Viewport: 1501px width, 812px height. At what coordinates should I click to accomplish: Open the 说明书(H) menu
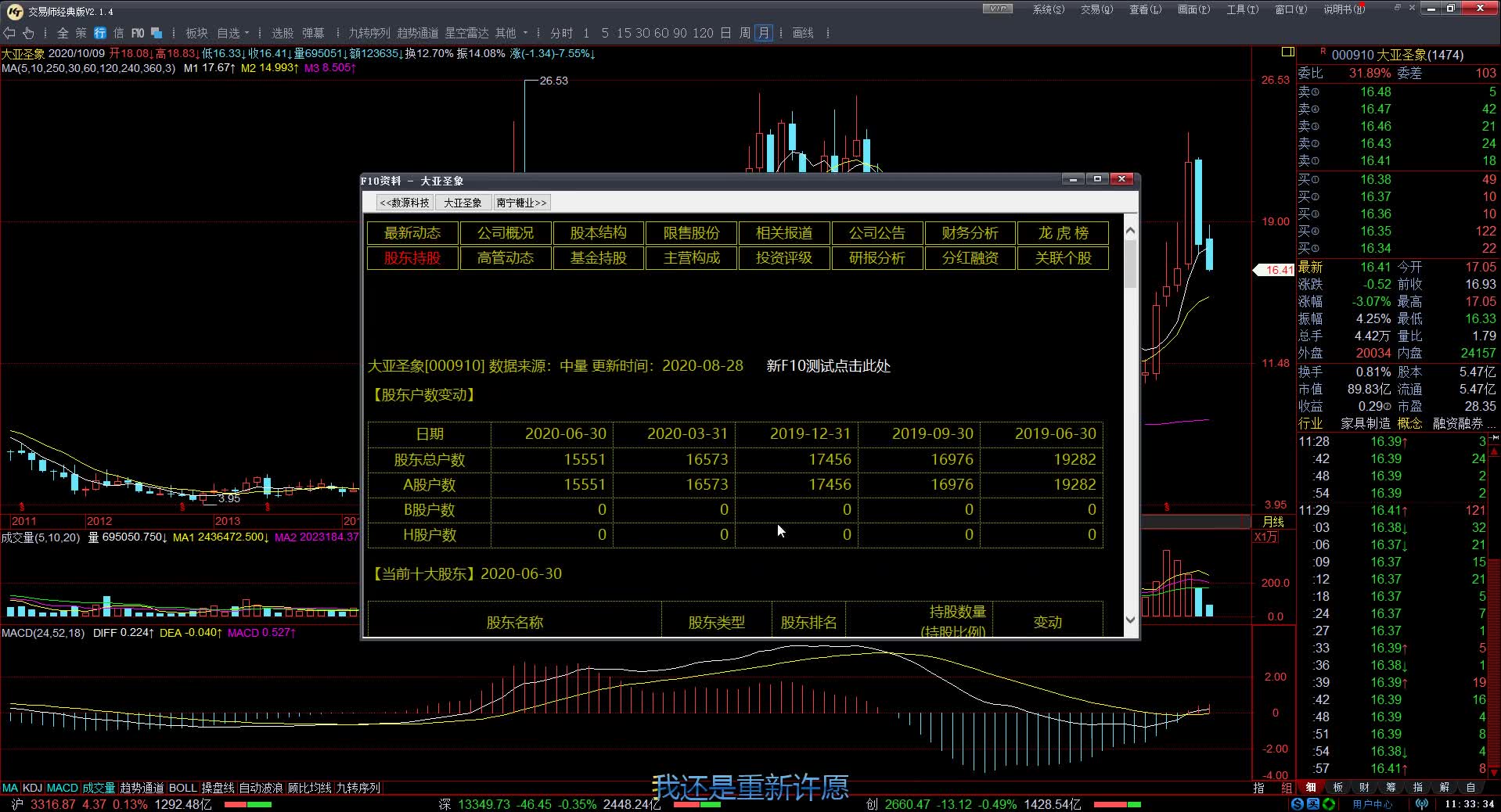(1344, 9)
